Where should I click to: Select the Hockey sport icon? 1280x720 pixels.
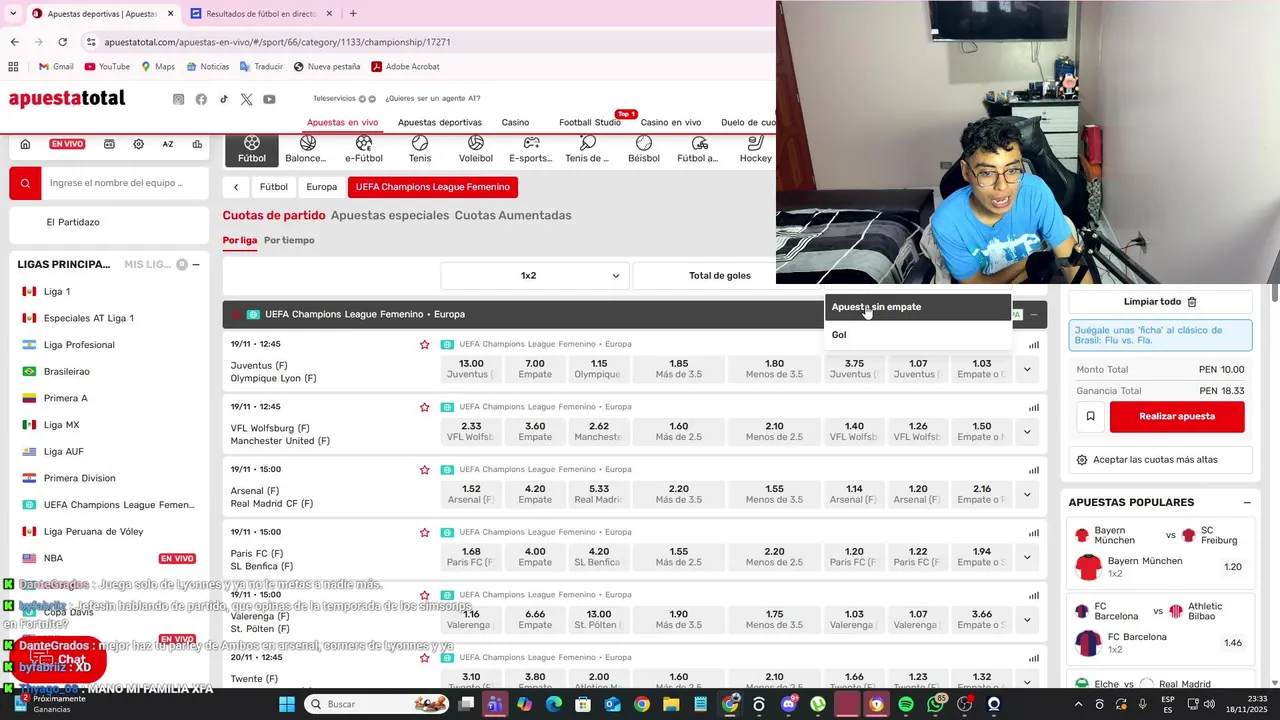coord(756,150)
